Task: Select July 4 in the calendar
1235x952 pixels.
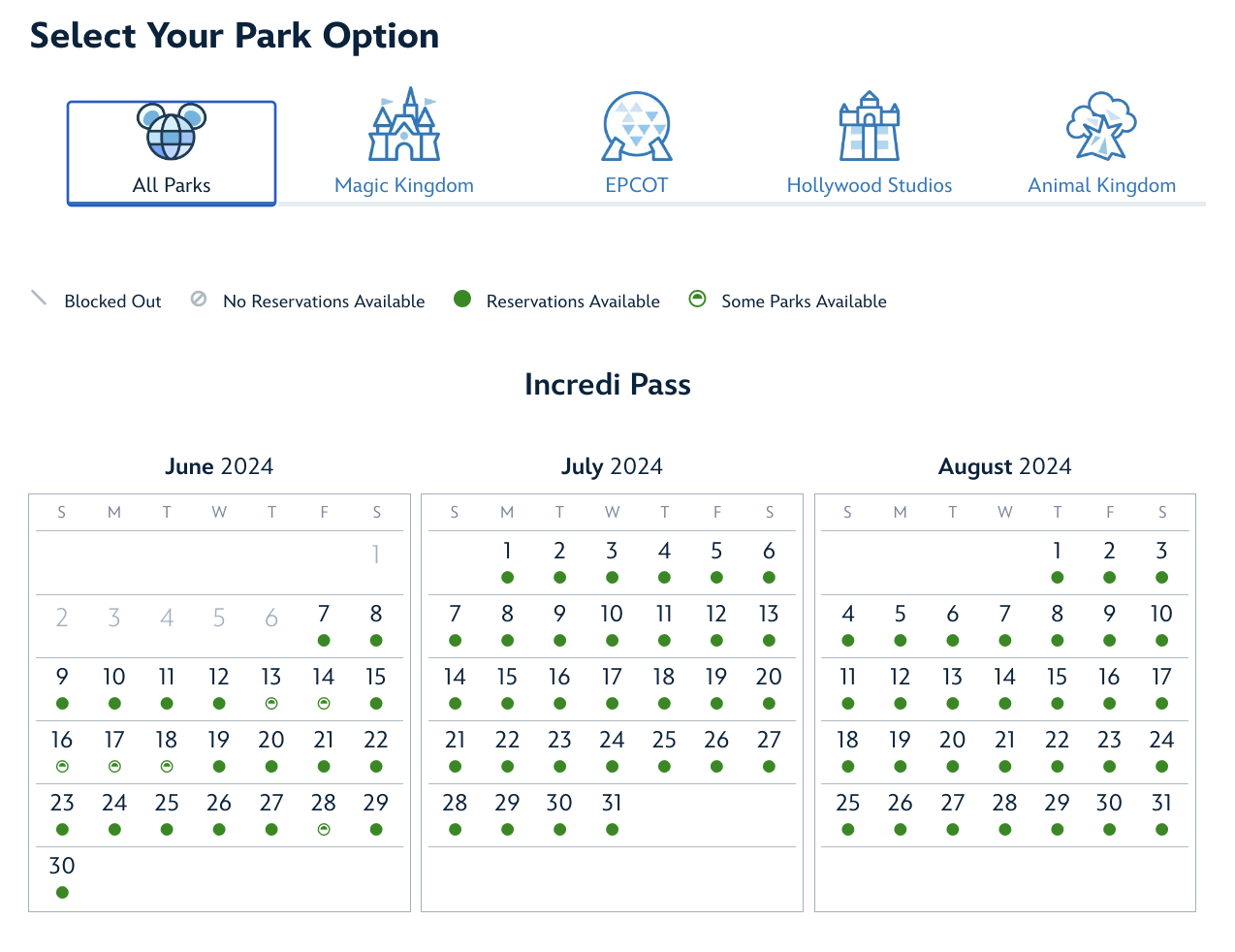Action: (x=664, y=562)
